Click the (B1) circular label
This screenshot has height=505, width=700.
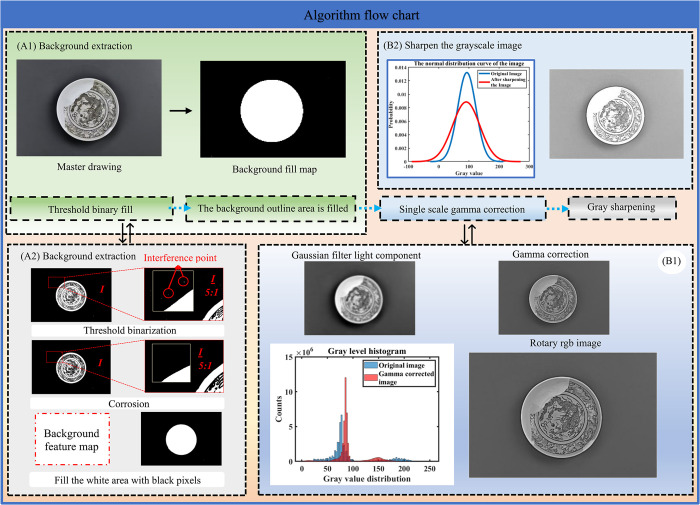(x=671, y=261)
